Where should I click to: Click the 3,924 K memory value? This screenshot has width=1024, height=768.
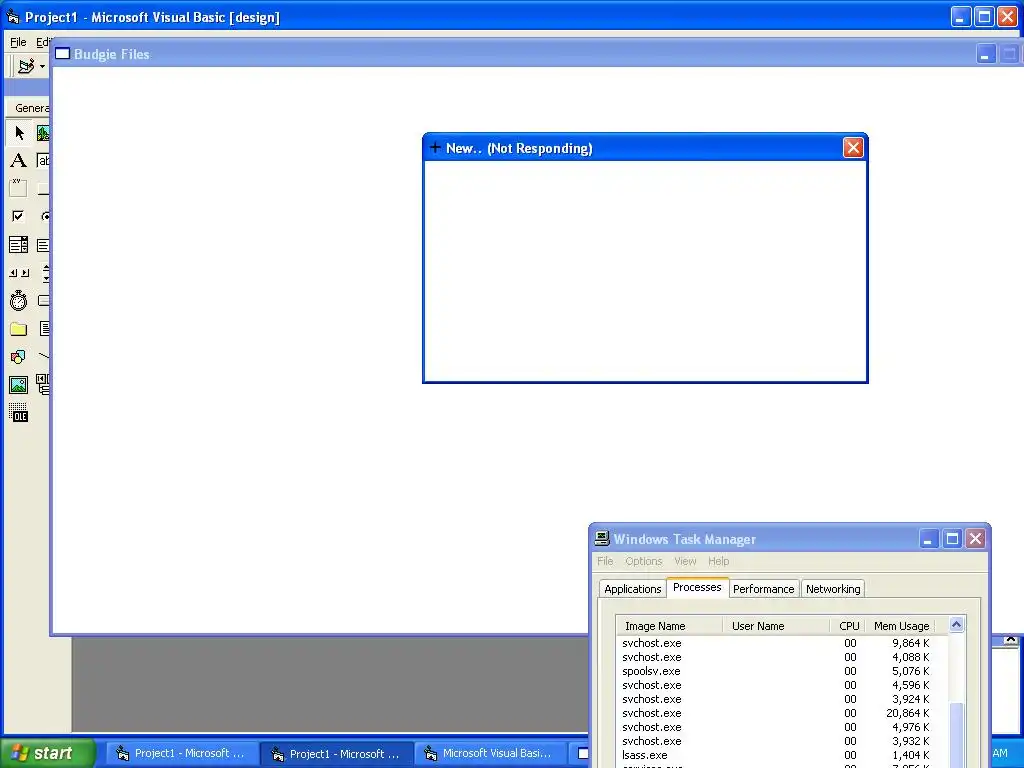910,699
